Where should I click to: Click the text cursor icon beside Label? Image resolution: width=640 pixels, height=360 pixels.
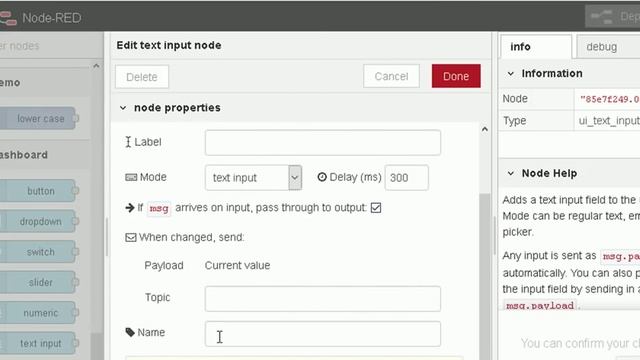128,142
